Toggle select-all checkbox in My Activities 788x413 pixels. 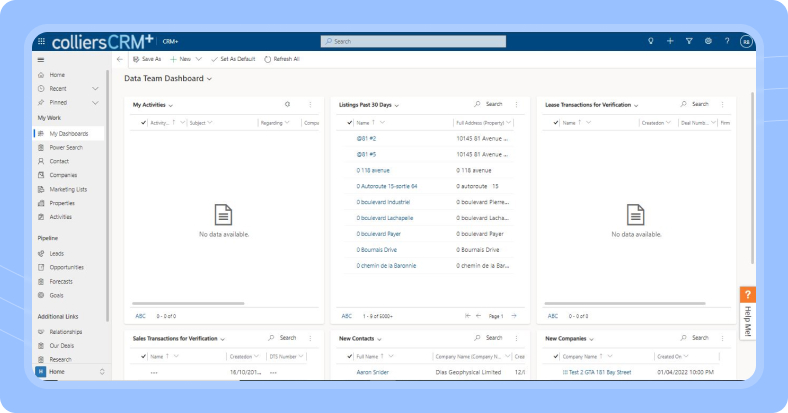[x=143, y=123]
